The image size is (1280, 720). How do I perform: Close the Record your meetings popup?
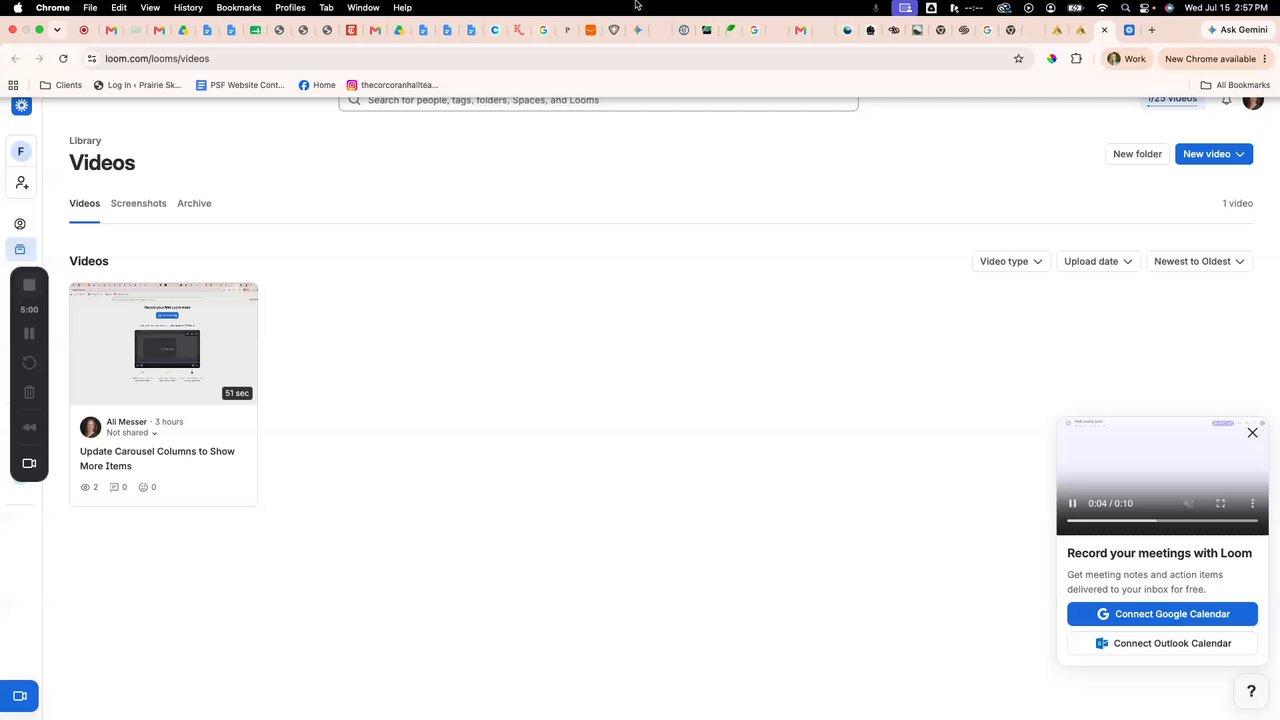point(1252,433)
